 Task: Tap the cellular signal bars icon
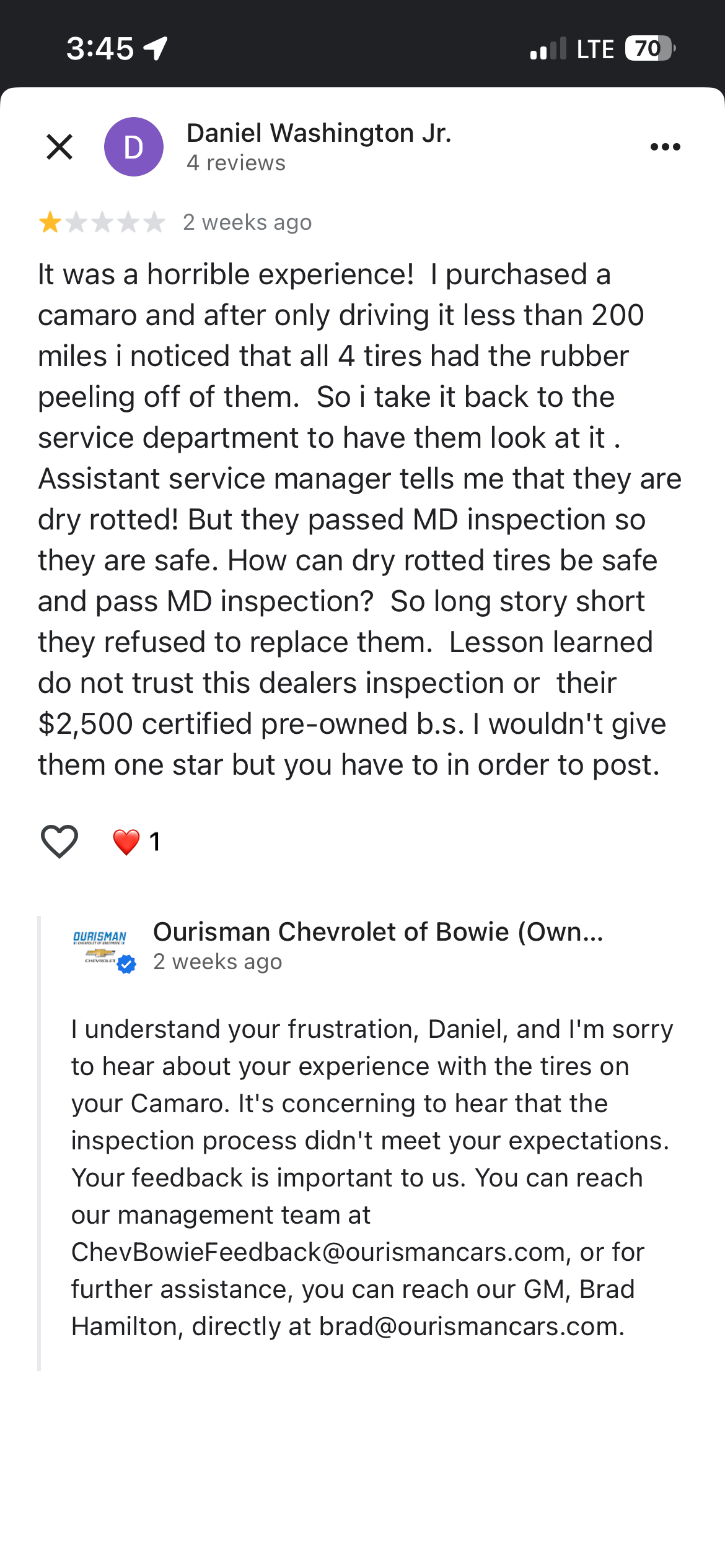point(548,48)
